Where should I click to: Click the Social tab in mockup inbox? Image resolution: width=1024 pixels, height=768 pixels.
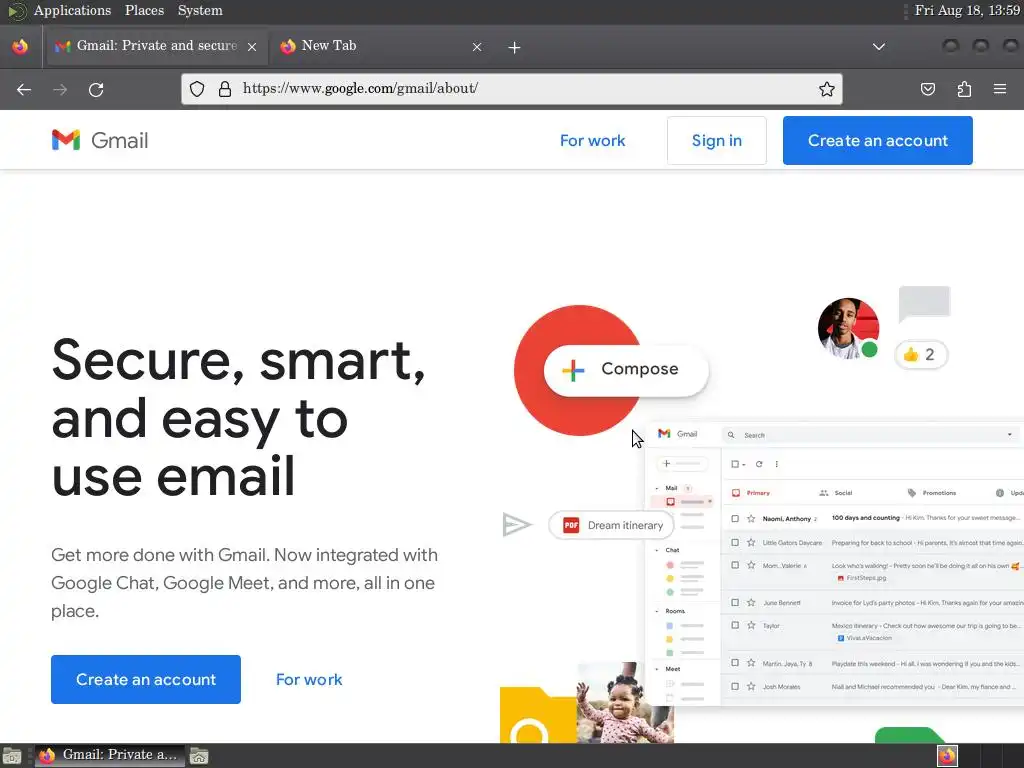(x=836, y=493)
